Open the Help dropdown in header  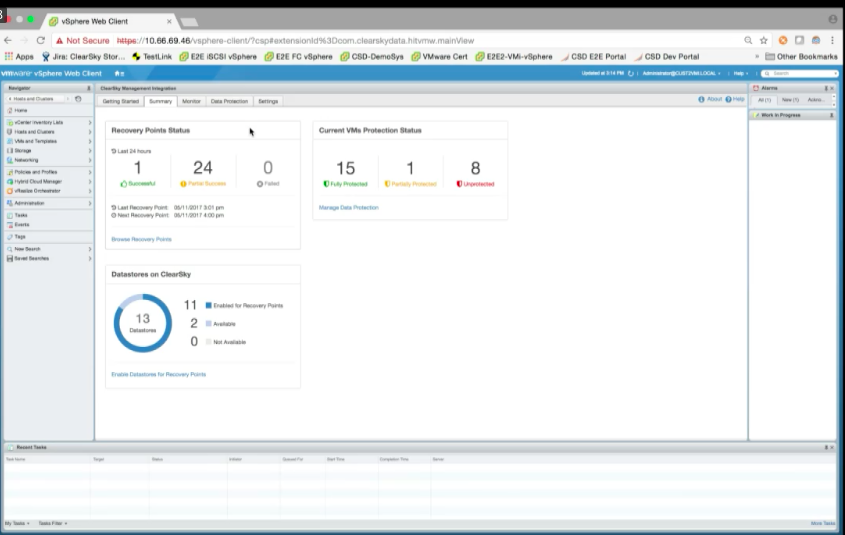pyautogui.click(x=740, y=73)
